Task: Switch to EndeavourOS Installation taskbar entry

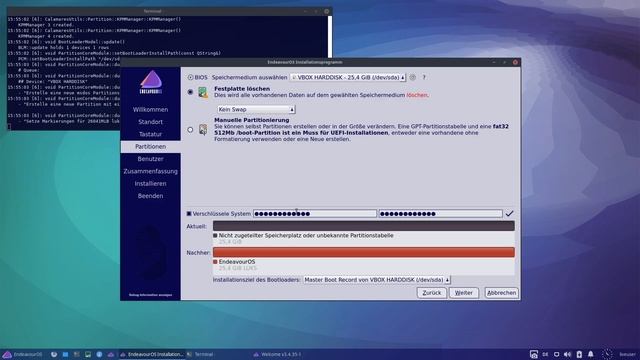Action: [x=152, y=354]
